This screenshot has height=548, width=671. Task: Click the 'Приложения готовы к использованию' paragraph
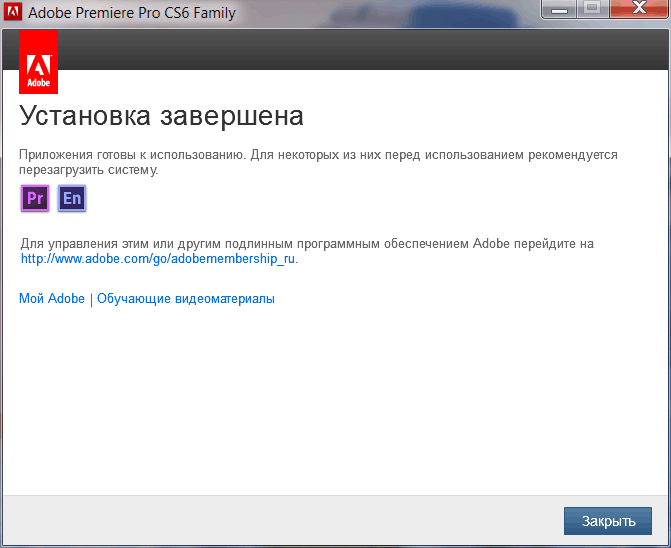tap(318, 162)
